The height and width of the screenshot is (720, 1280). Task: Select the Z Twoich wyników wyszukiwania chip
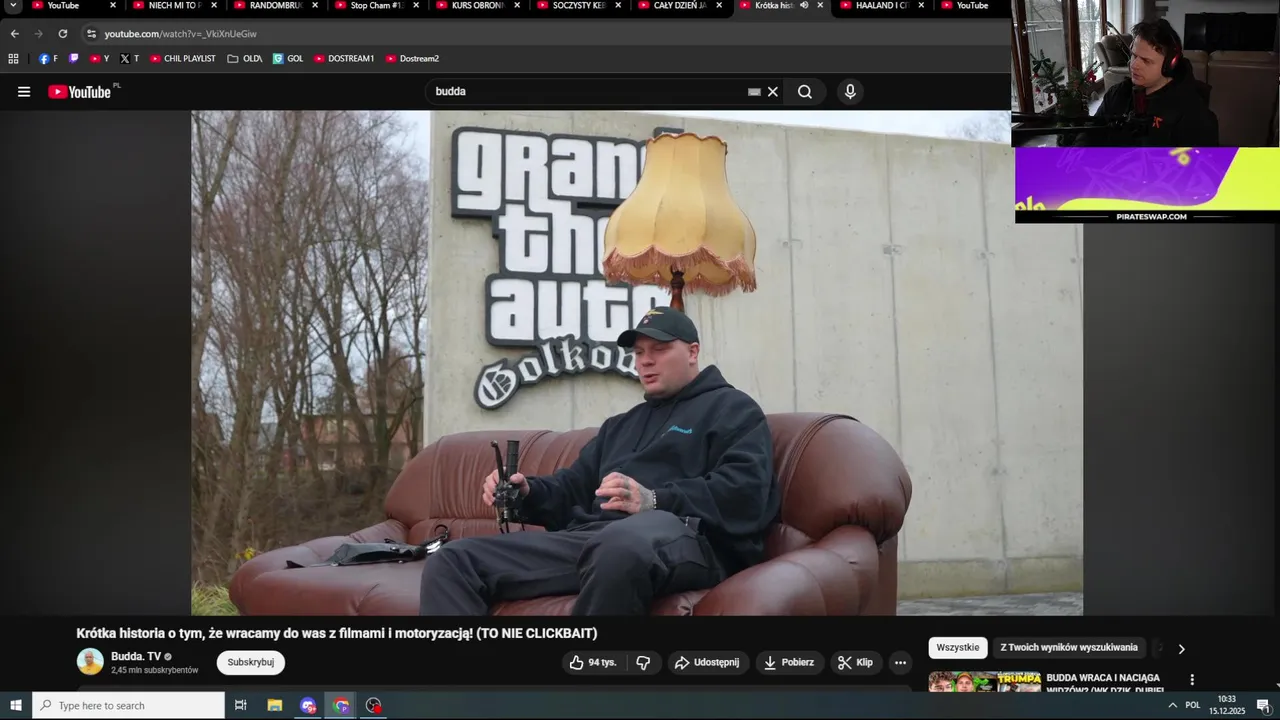tap(1069, 648)
